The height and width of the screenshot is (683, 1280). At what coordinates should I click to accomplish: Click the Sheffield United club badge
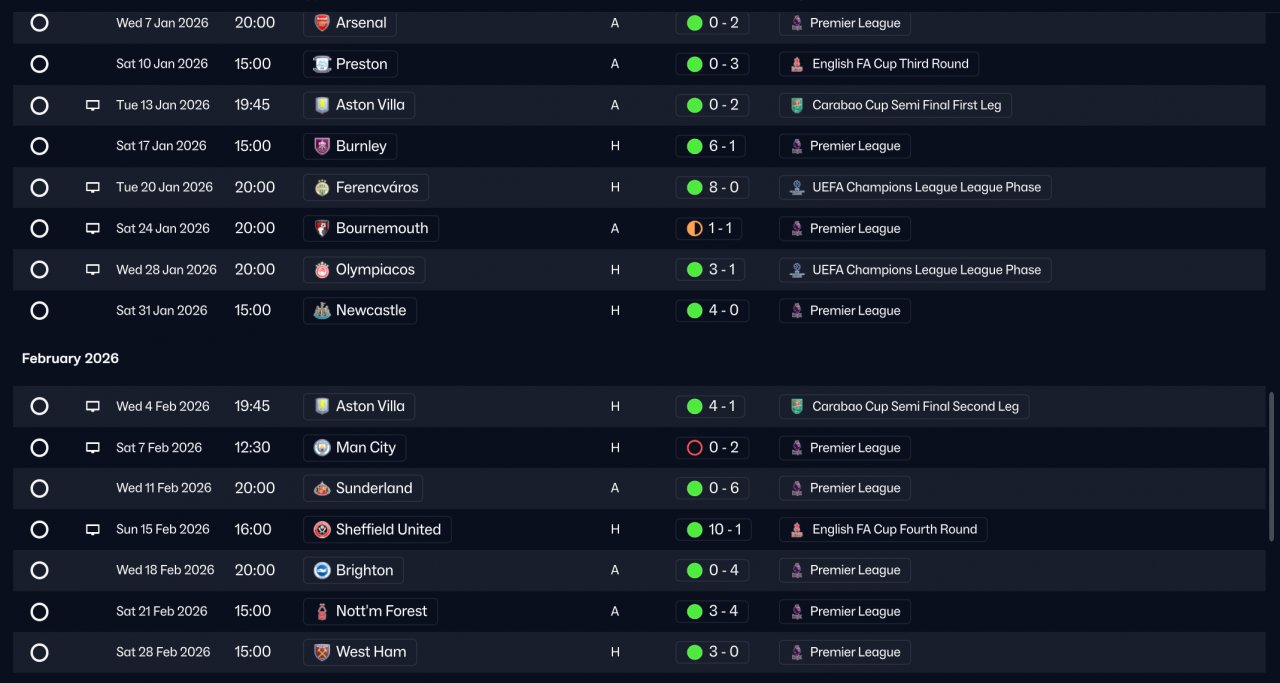pyautogui.click(x=322, y=529)
